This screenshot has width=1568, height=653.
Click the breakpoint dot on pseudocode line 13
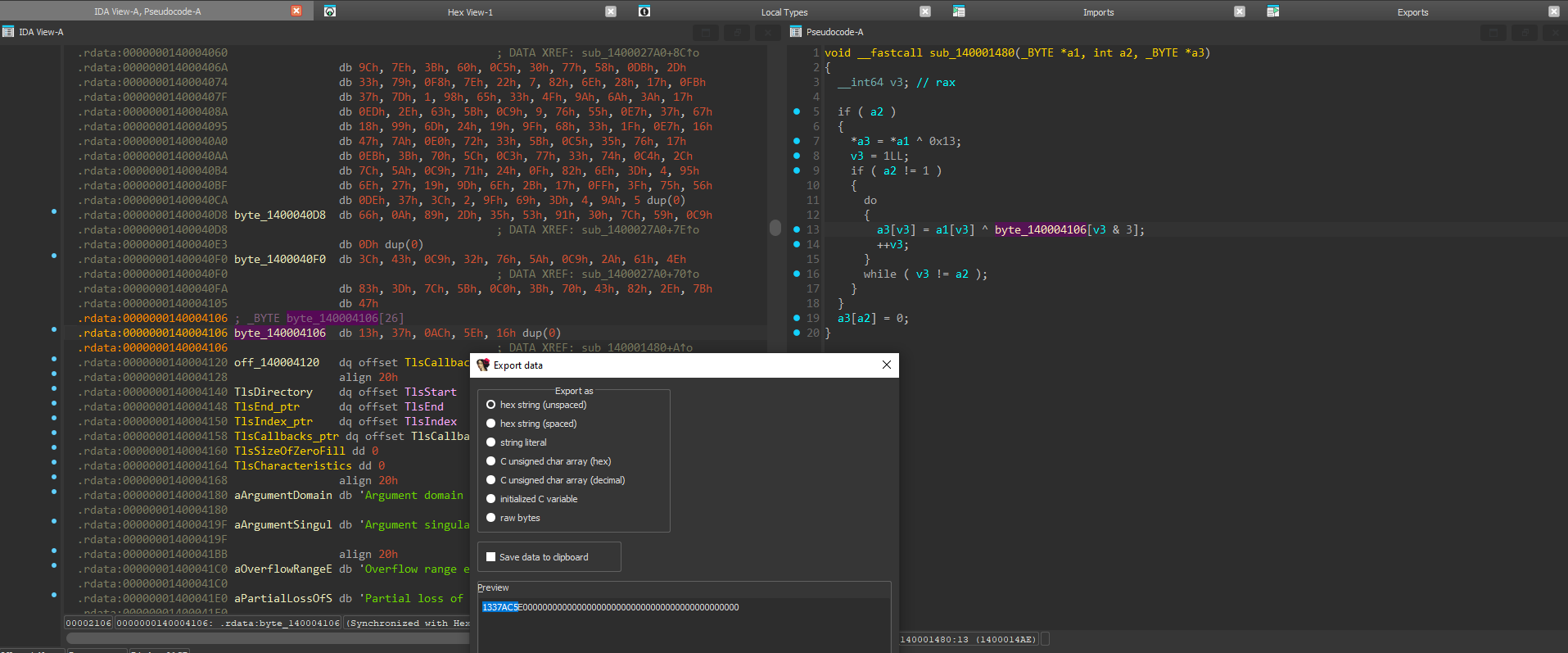pos(797,229)
